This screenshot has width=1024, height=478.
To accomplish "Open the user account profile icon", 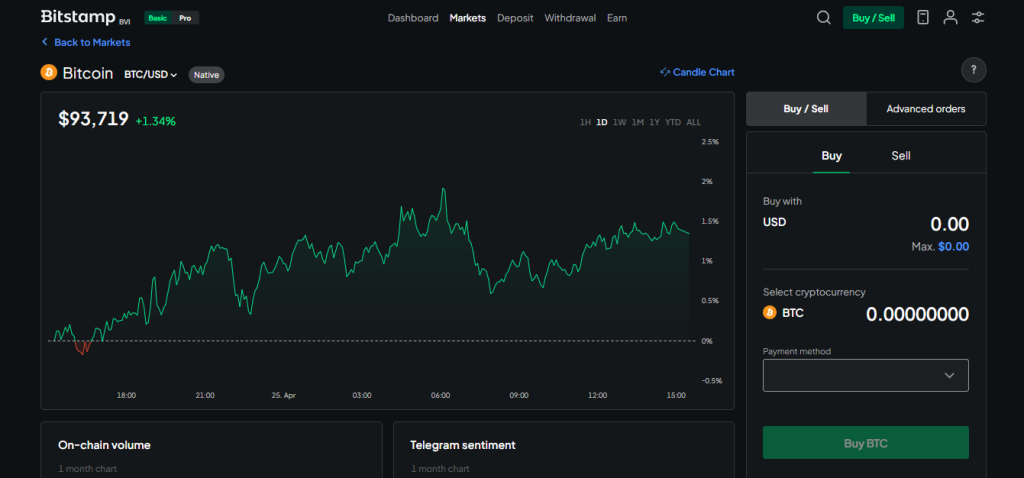I will click(x=950, y=18).
